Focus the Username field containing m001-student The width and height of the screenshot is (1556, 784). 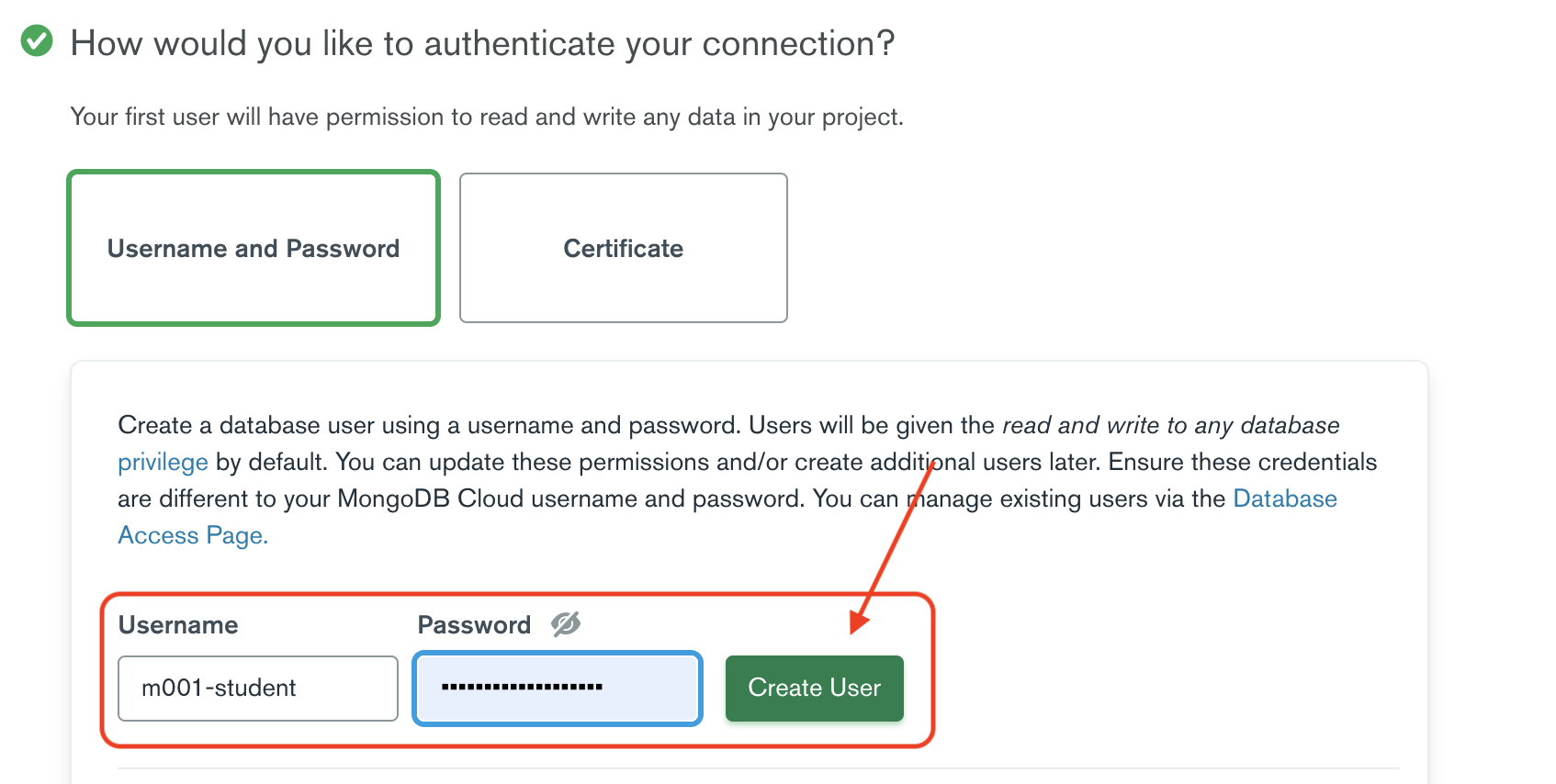click(x=257, y=688)
